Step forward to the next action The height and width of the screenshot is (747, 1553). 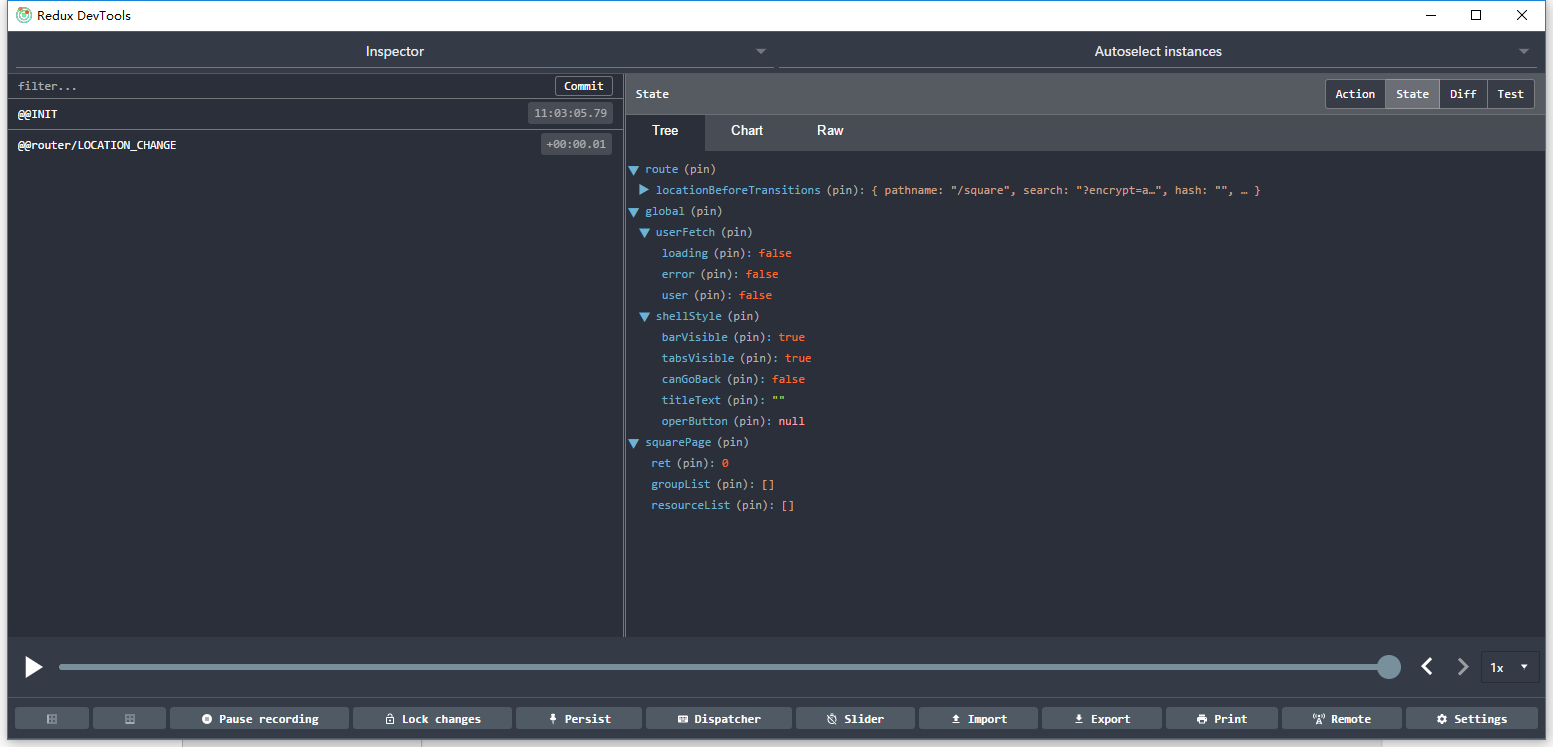pos(1463,667)
